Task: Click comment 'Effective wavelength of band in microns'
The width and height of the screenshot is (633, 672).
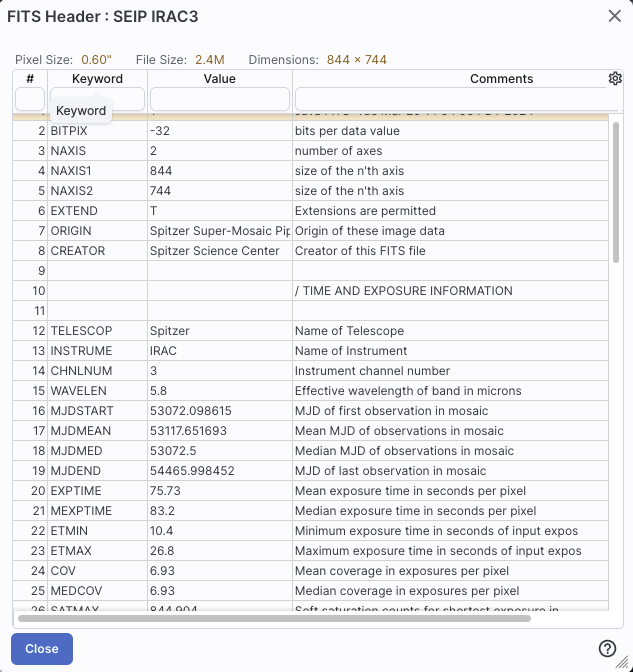Action: pyautogui.click(x=408, y=391)
